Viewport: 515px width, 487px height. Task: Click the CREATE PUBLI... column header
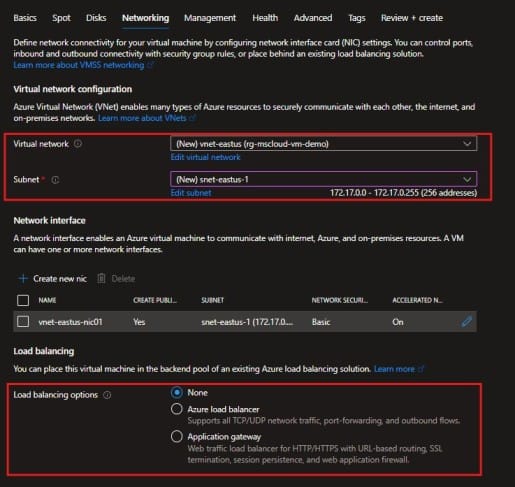[155, 300]
